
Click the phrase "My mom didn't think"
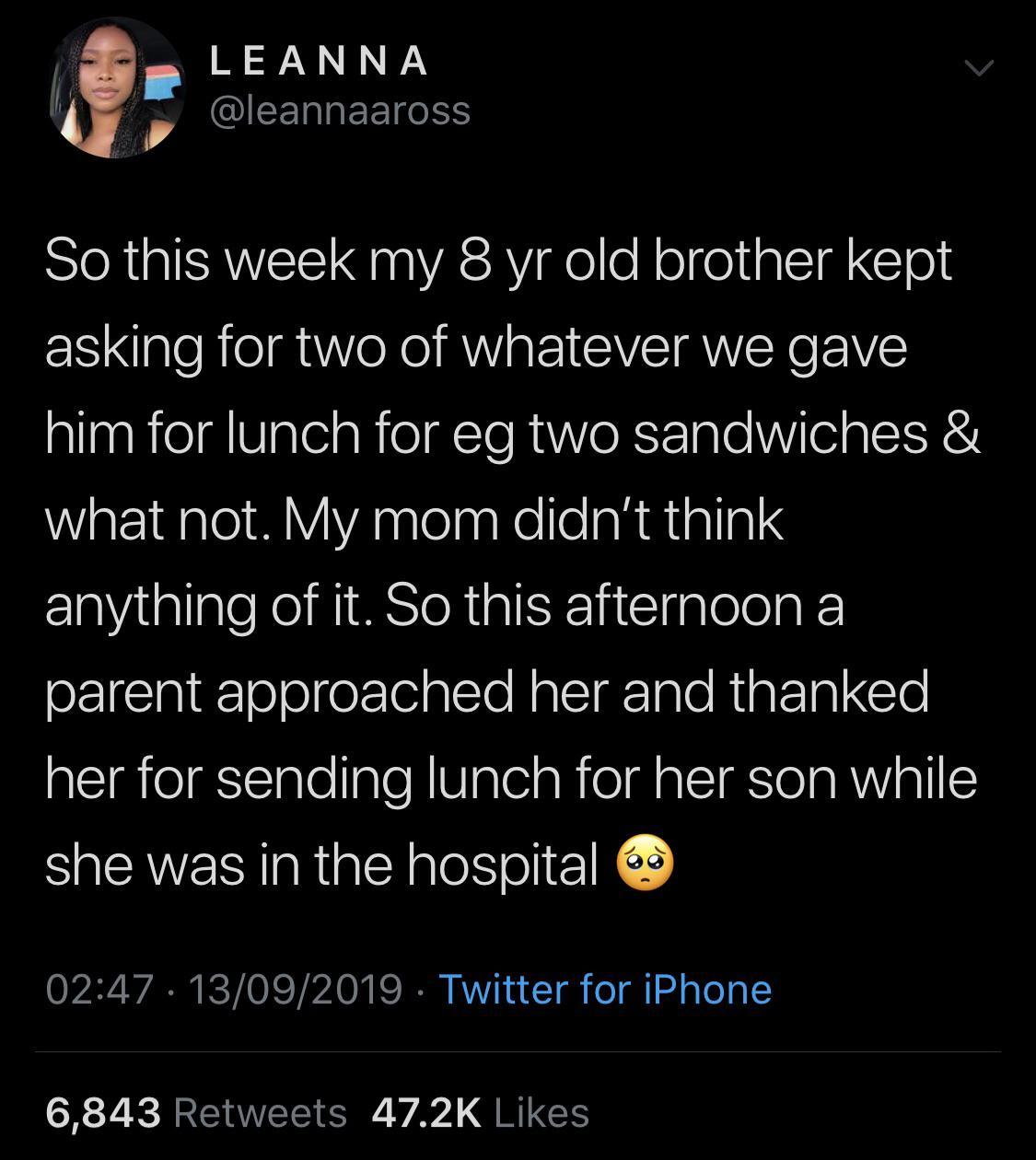(532, 520)
